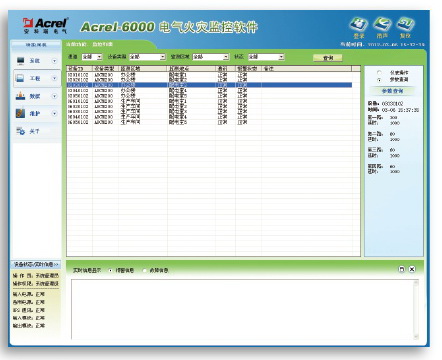442x360 pixels.
Task: Select the fault info radio button
Action: click(x=145, y=270)
